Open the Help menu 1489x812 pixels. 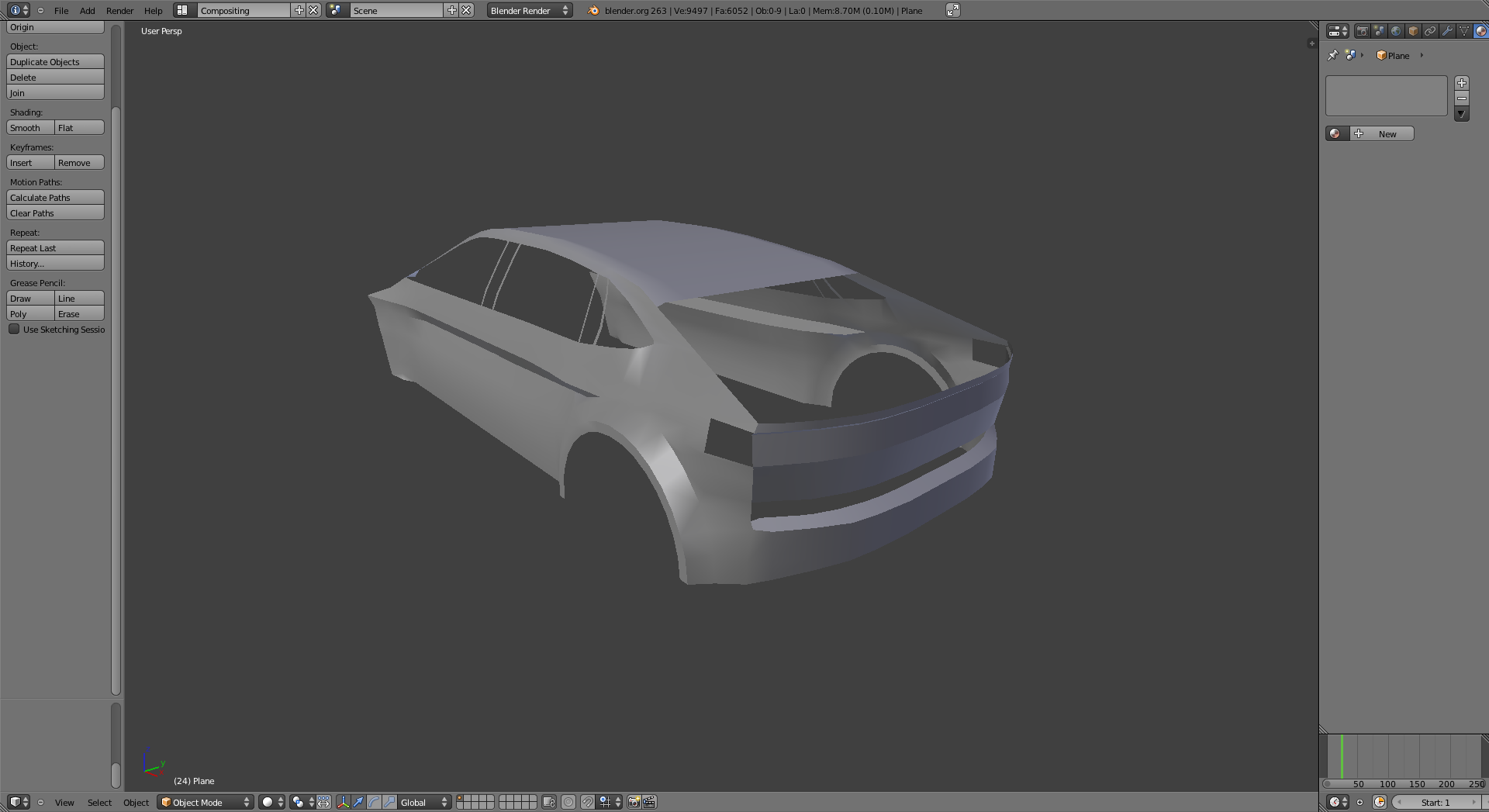(154, 11)
